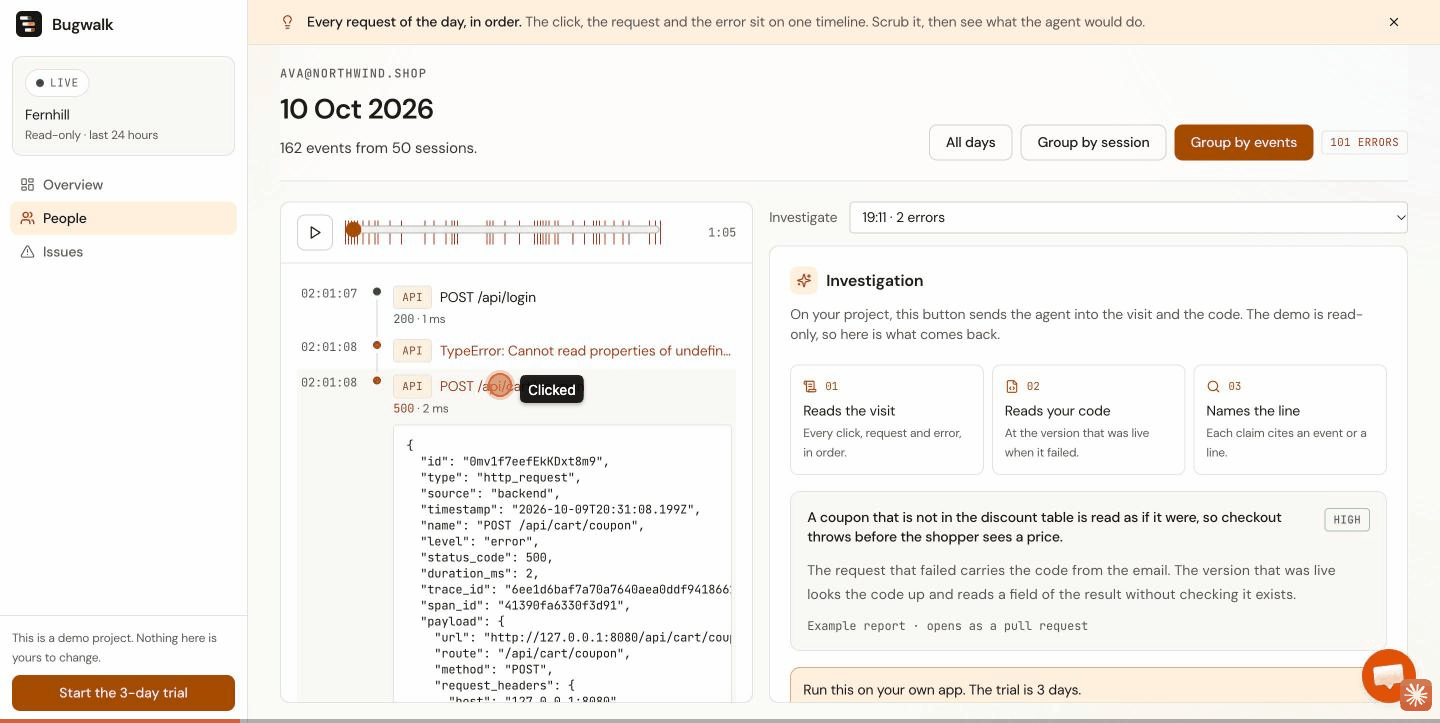This screenshot has width=1440, height=723.
Task: Click the Fernhill project card
Action: click(x=123, y=106)
